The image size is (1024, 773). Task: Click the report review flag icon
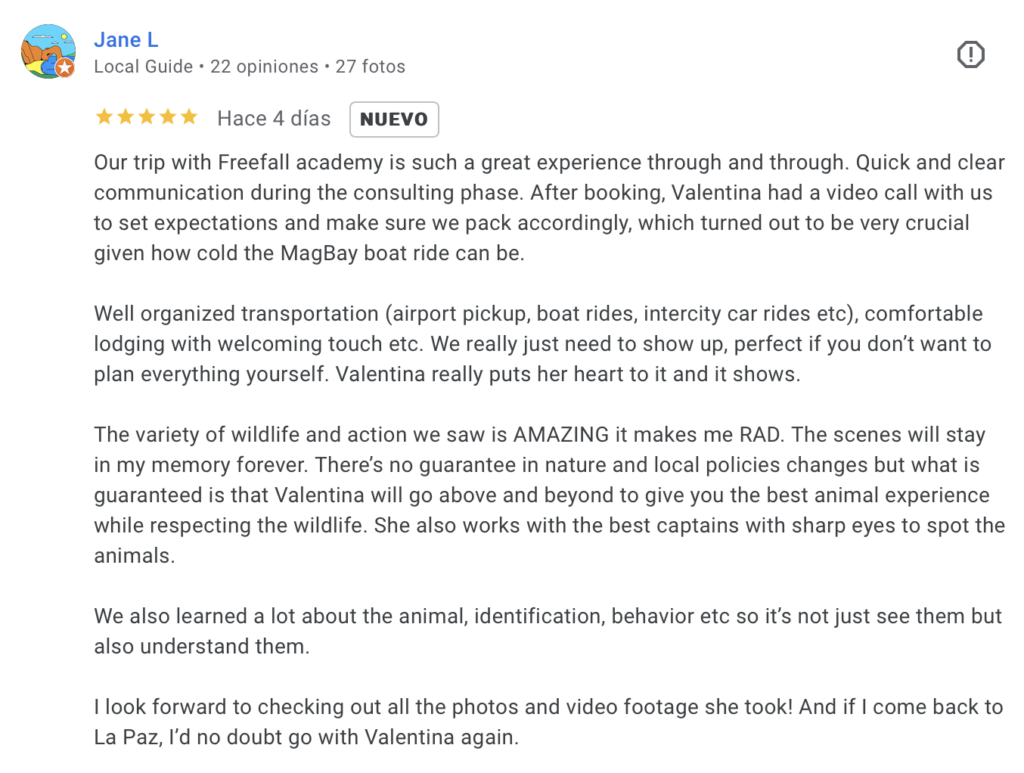click(x=970, y=55)
